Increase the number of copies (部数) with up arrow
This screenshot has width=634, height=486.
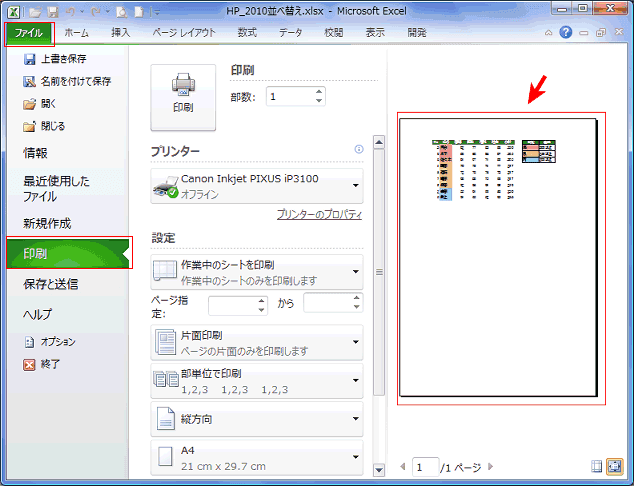319,92
